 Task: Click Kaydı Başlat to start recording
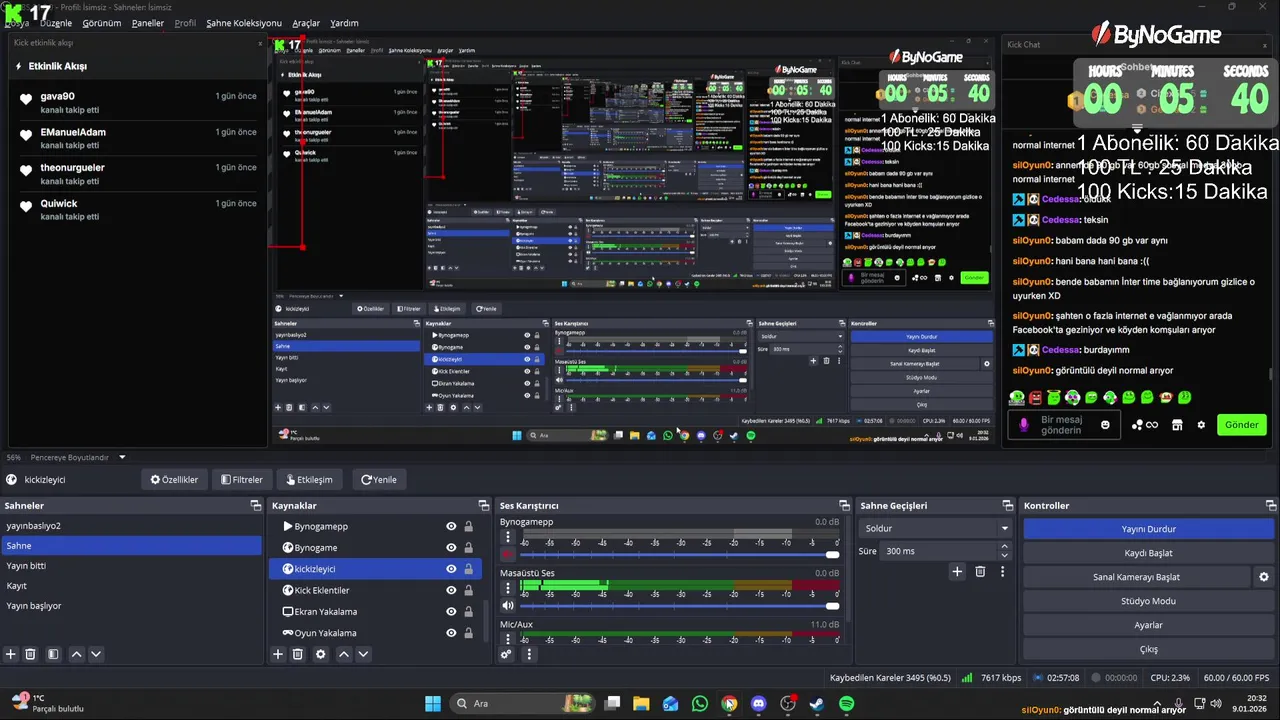coord(1148,553)
